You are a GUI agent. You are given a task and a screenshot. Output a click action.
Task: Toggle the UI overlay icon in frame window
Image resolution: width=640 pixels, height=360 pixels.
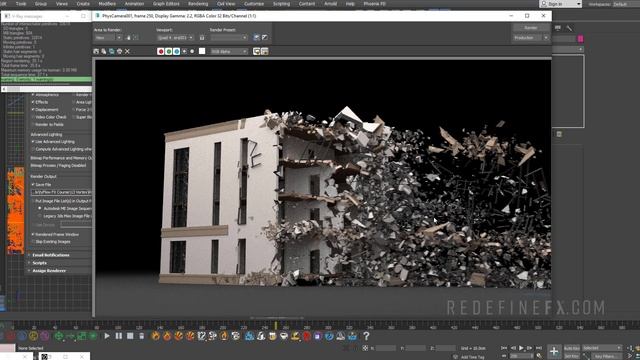(x=256, y=51)
